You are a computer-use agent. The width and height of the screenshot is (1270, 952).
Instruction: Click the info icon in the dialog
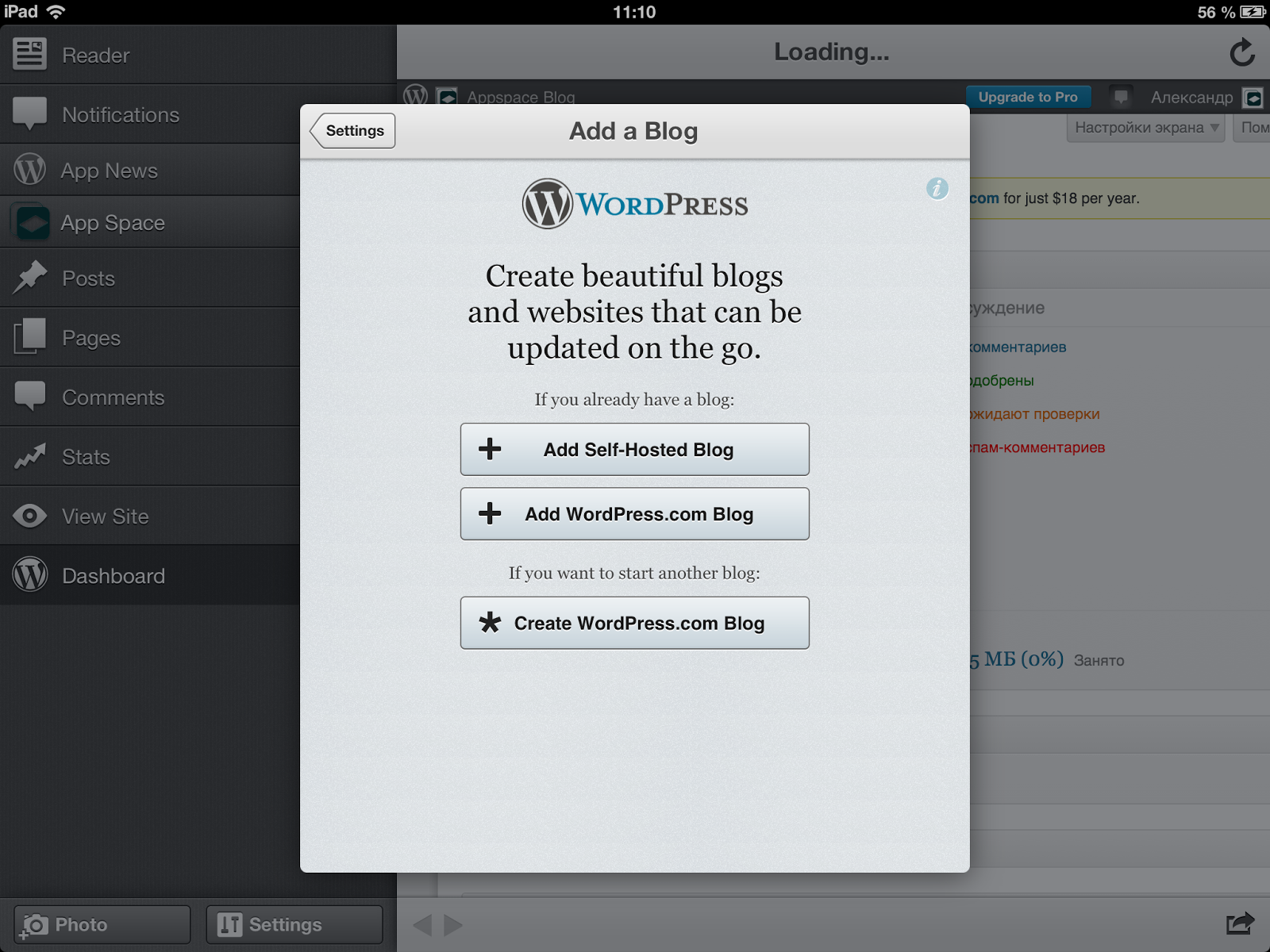(x=937, y=189)
